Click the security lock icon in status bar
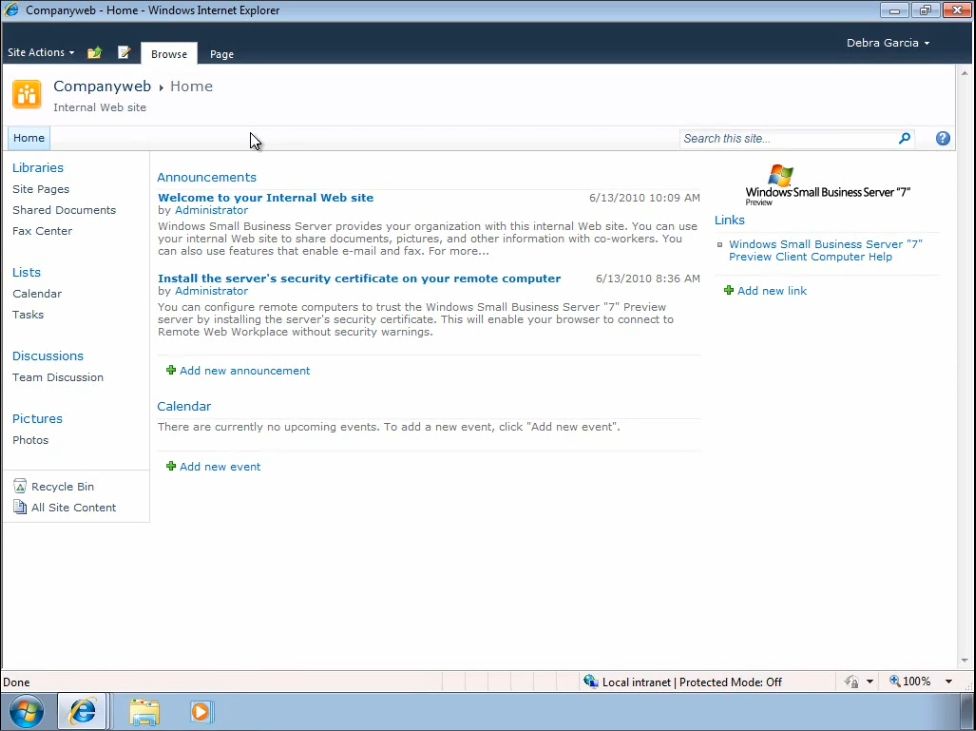 852,682
